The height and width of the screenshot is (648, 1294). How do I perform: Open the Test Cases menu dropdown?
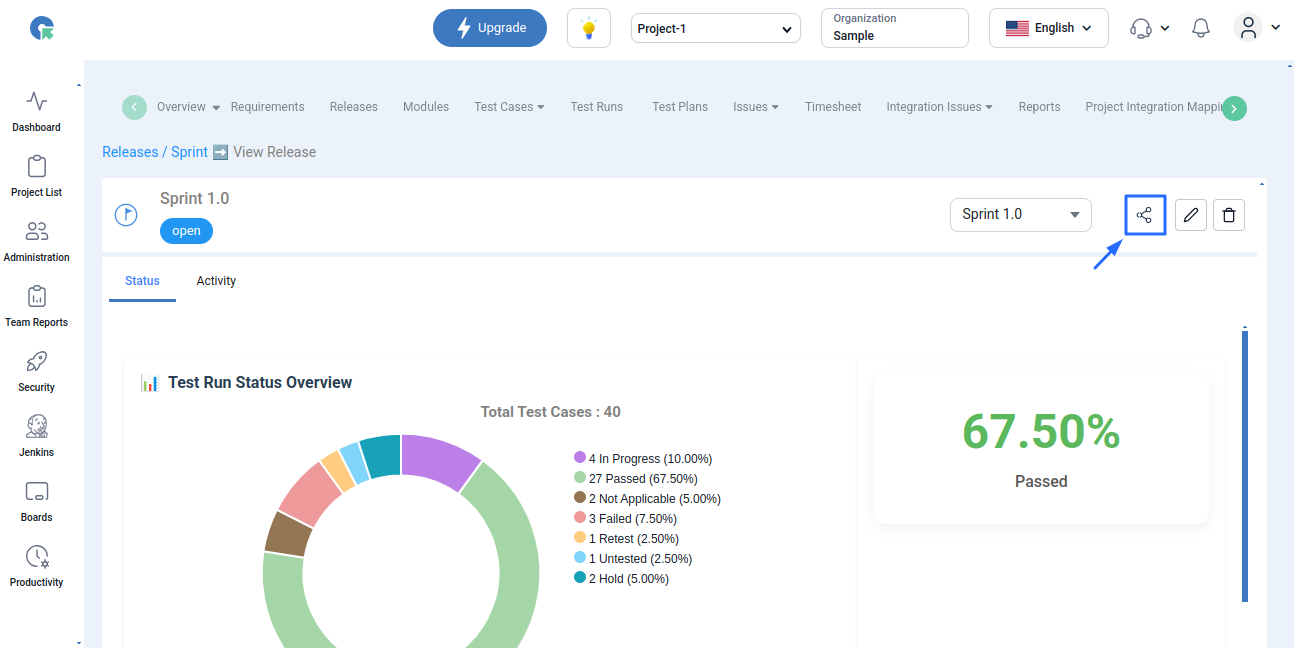pos(509,107)
